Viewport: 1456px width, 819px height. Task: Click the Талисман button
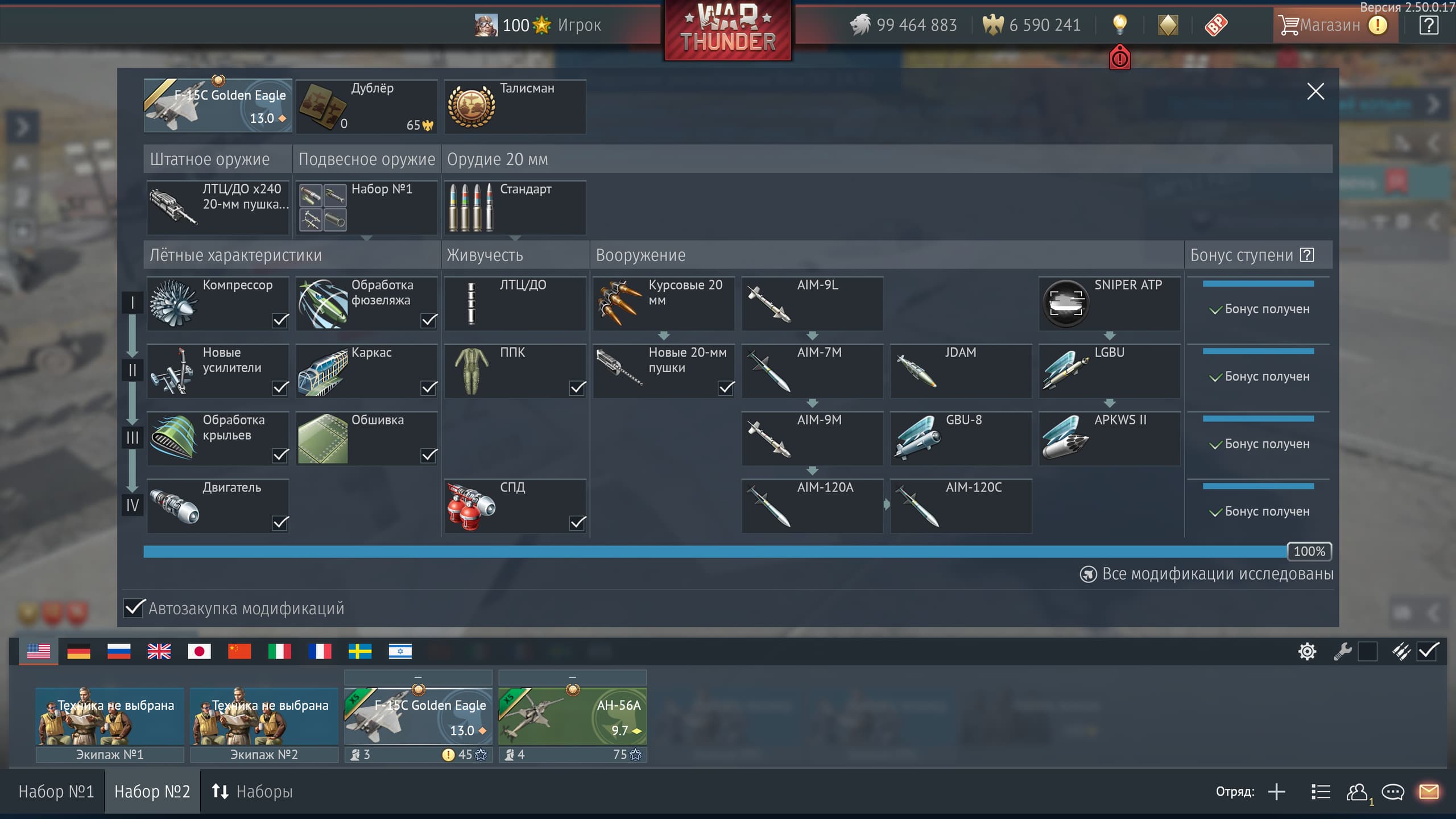click(515, 106)
